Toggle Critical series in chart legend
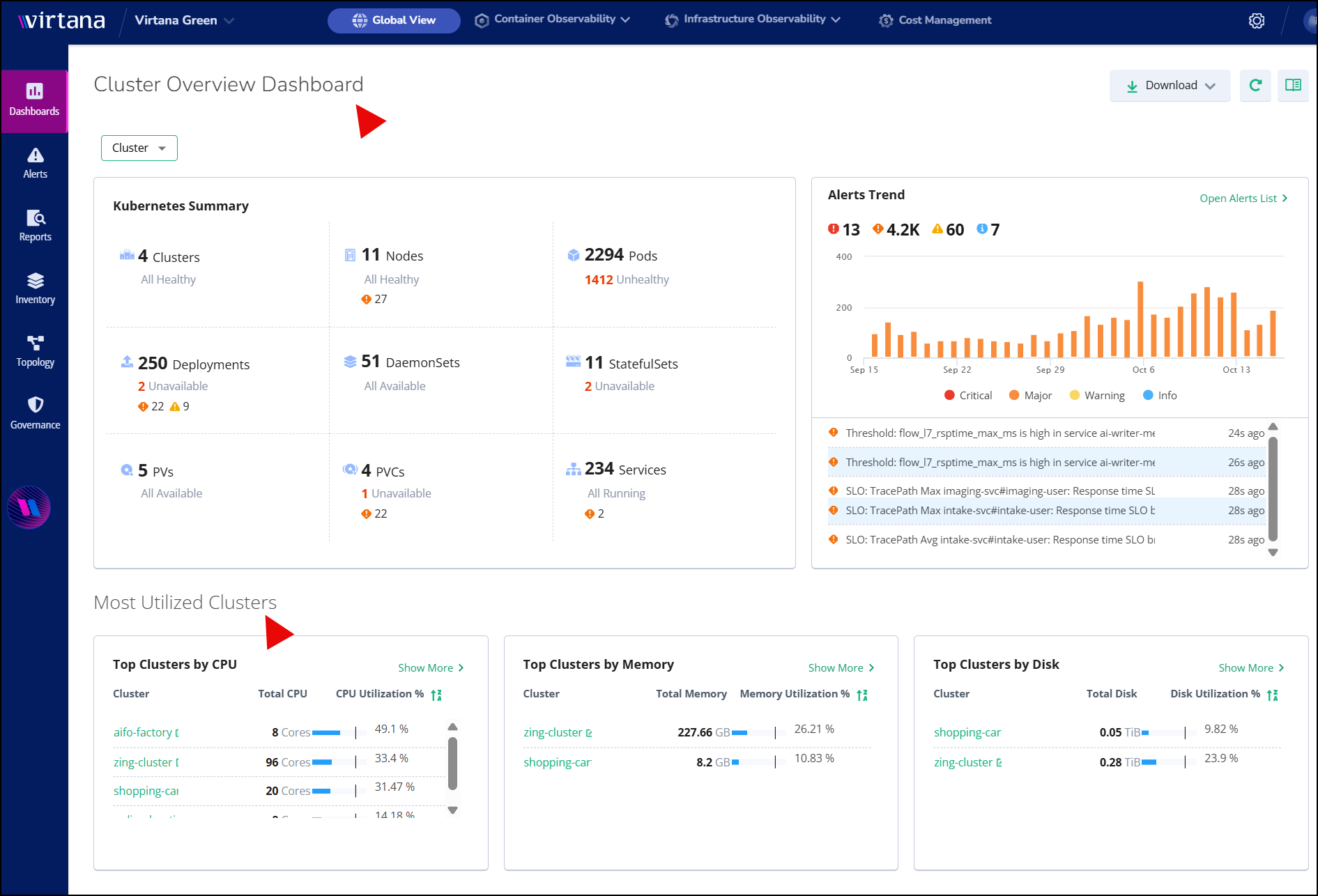This screenshot has height=896, width=1318. [x=967, y=395]
